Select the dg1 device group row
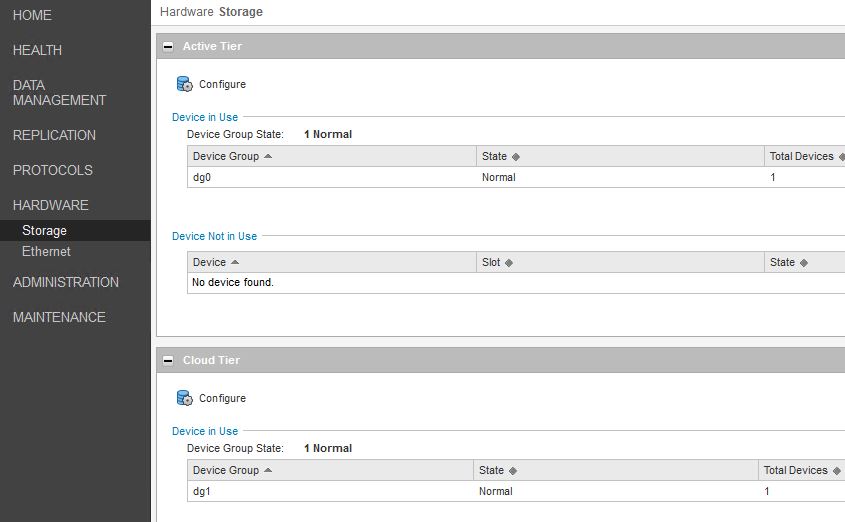The image size is (845, 522). [330, 492]
